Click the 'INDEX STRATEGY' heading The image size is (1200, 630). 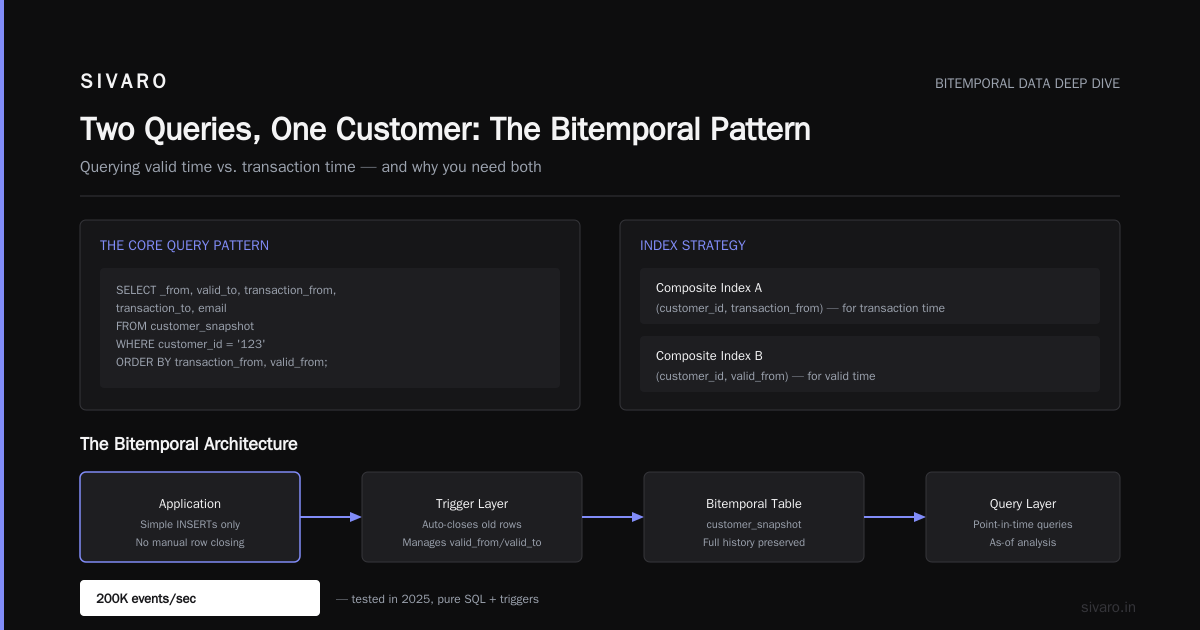click(x=693, y=245)
